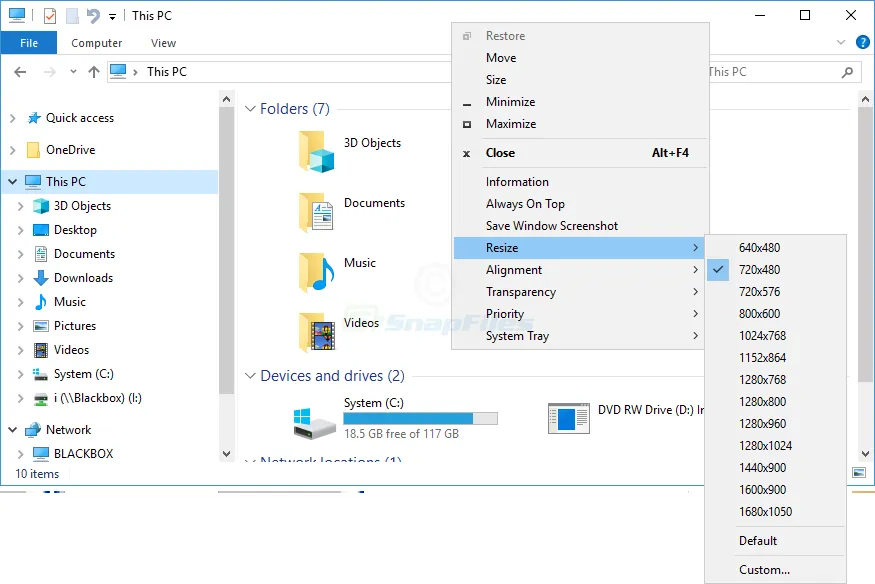Select i (\\Blackbox) (I:) network drive
The height and width of the screenshot is (584, 875).
tap(98, 398)
